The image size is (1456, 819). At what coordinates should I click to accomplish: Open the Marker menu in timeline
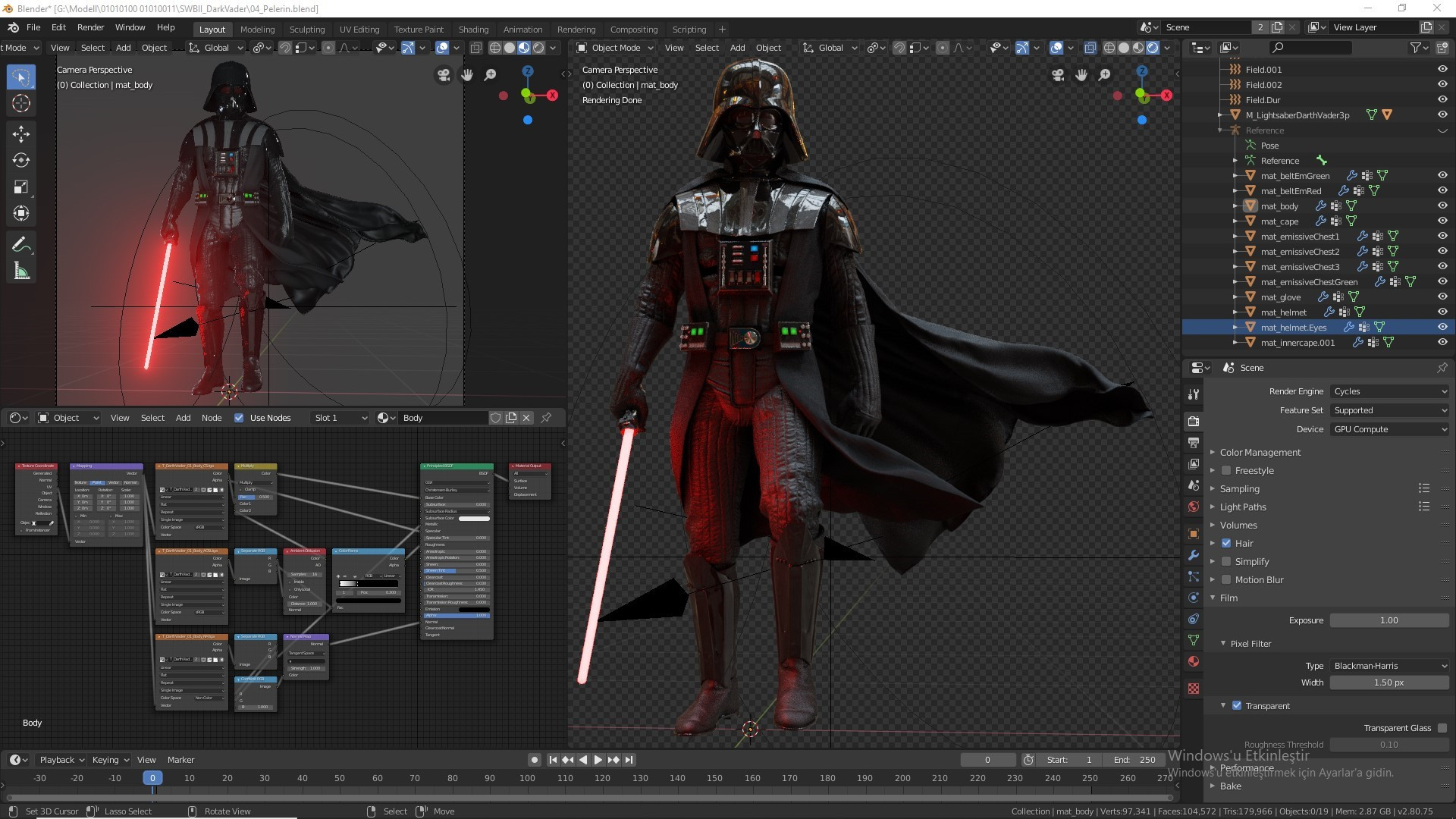click(180, 760)
